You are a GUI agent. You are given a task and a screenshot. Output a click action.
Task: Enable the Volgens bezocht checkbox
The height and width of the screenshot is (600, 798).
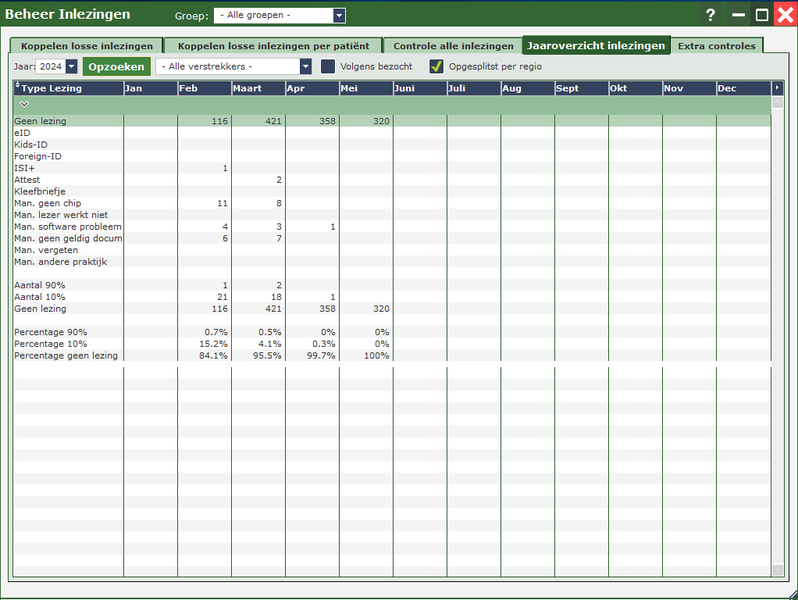[x=328, y=67]
